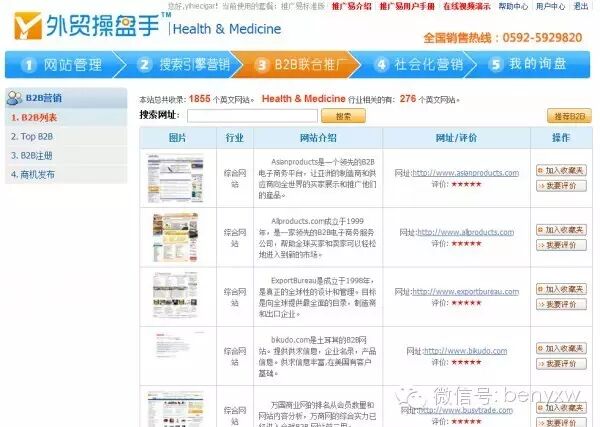
Task: Open http://www.bikudo.com link
Action: (x=465, y=351)
